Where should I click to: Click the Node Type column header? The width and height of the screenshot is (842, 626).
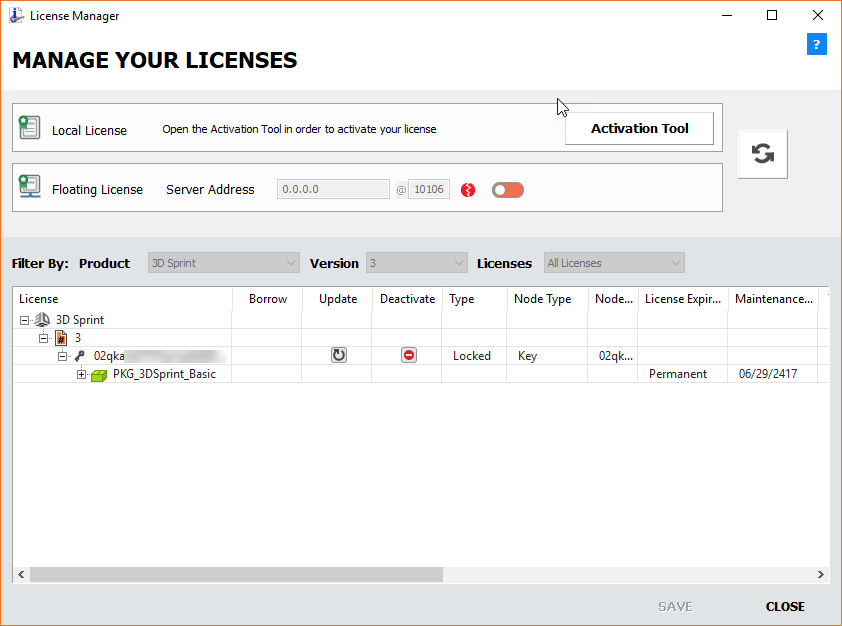[542, 299]
